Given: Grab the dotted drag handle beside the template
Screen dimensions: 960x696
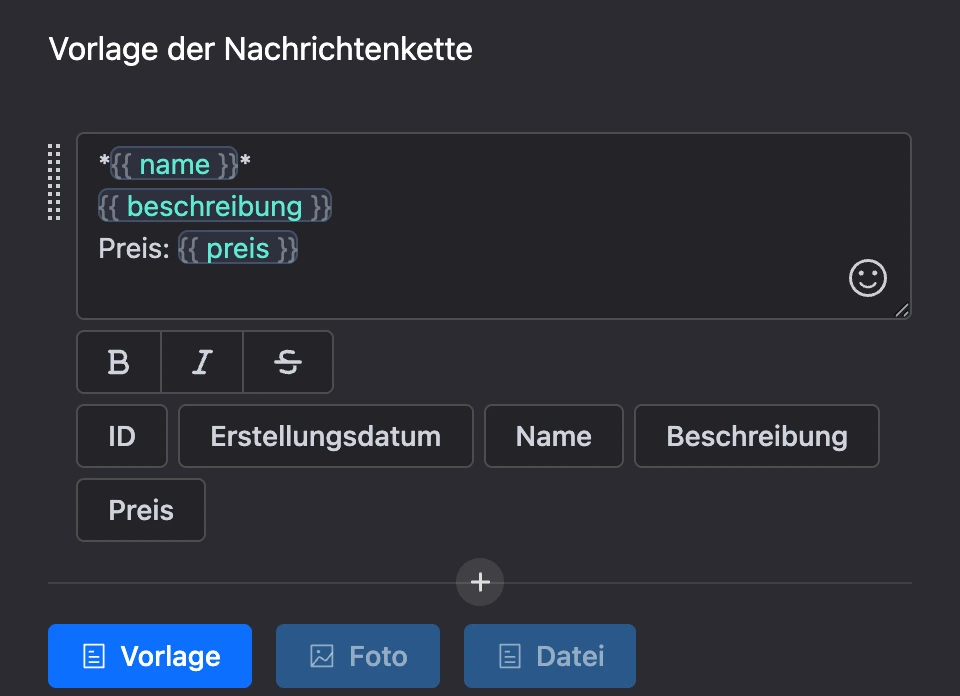Looking at the screenshot, I should coord(54,182).
